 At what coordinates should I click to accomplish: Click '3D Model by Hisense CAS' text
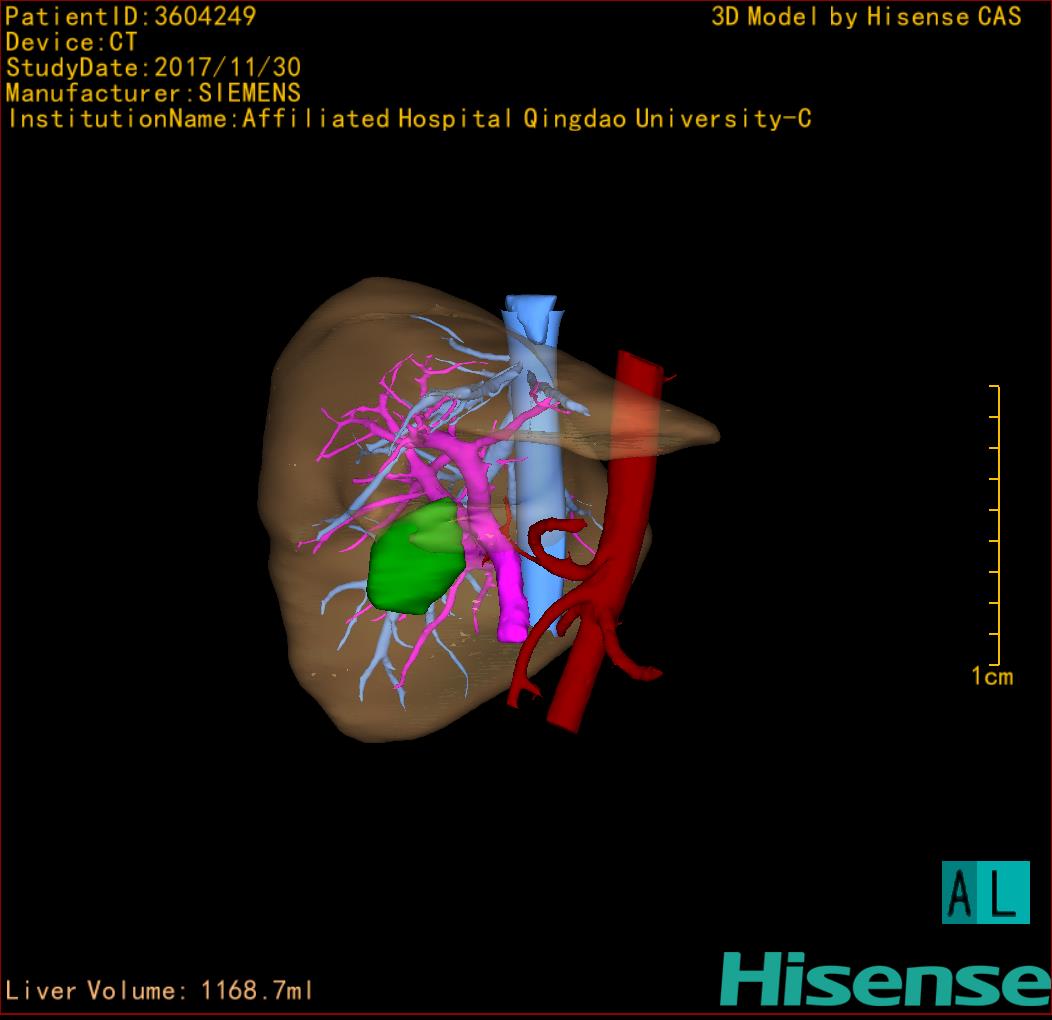[866, 16]
